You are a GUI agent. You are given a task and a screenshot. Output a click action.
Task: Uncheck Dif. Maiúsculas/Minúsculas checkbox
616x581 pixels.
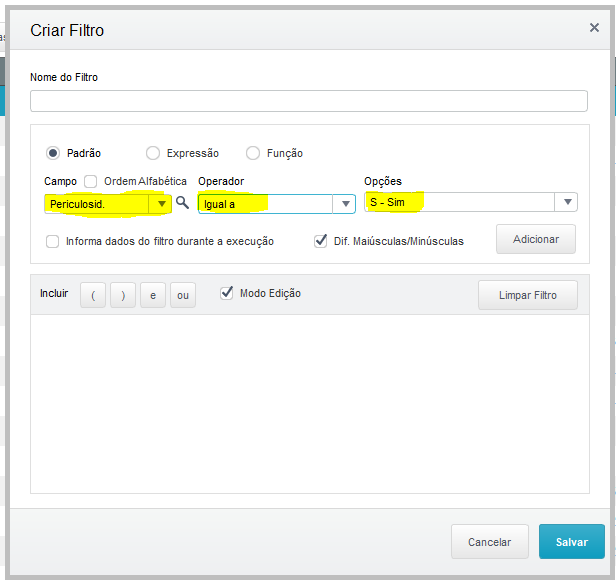click(321, 241)
